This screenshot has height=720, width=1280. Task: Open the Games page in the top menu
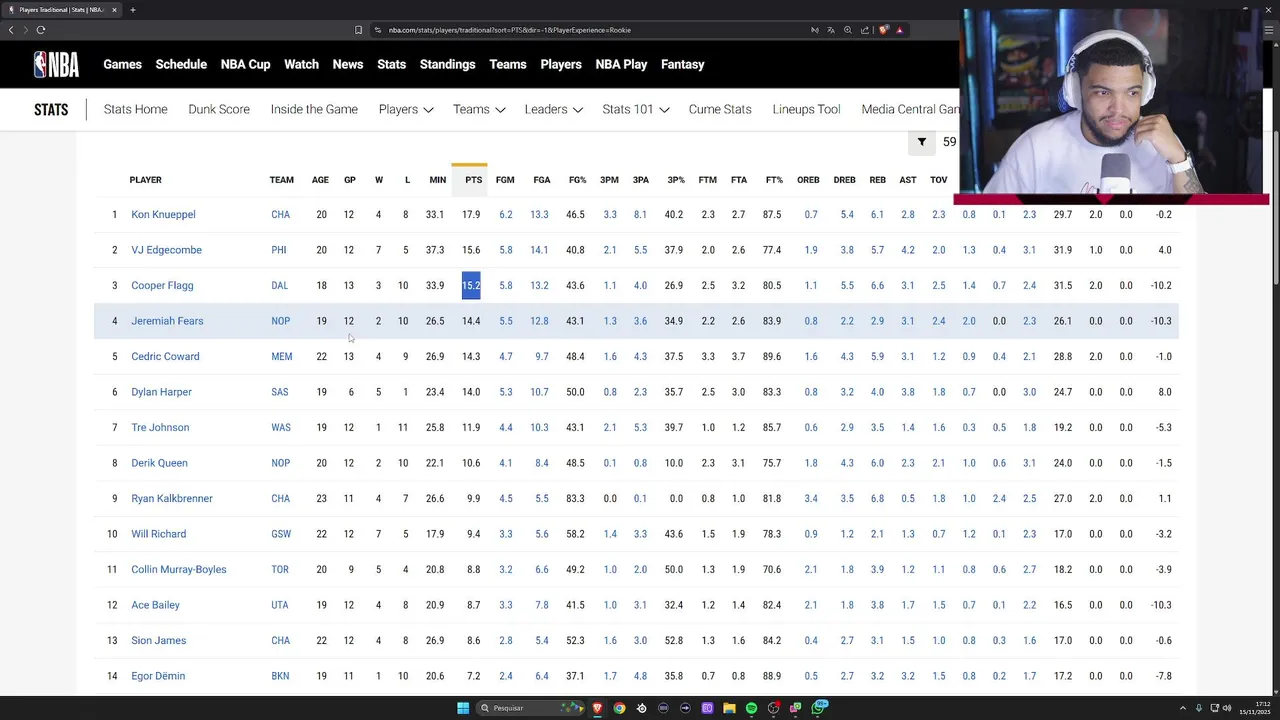122,64
